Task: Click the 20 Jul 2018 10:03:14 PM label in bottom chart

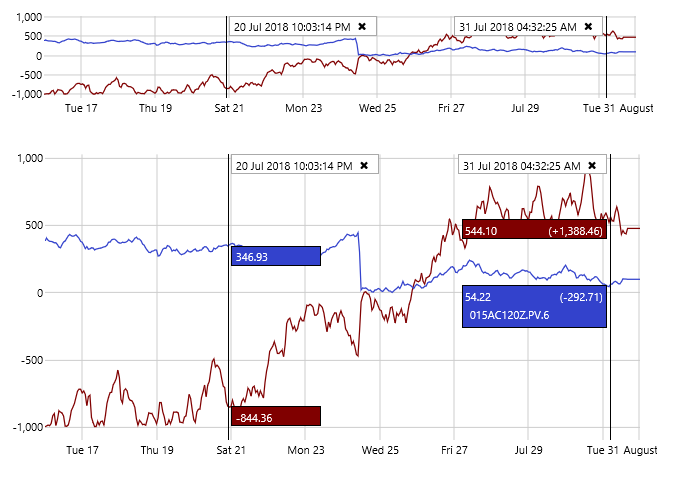Action: tap(293, 166)
